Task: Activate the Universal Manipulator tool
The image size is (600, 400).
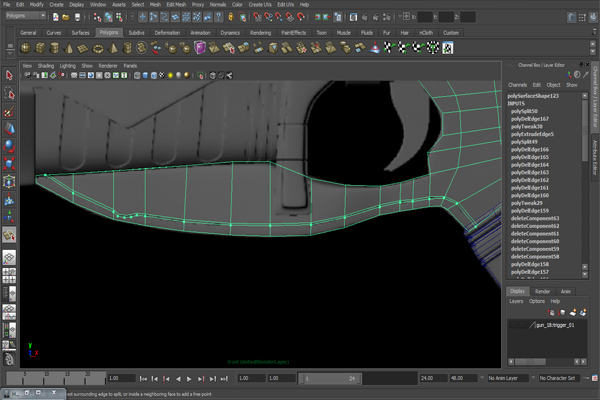Action: [x=9, y=181]
